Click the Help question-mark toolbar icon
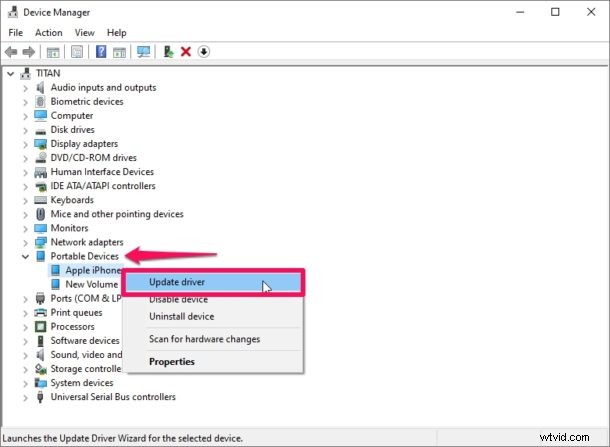This screenshot has height=447, width=610. pos(101,52)
